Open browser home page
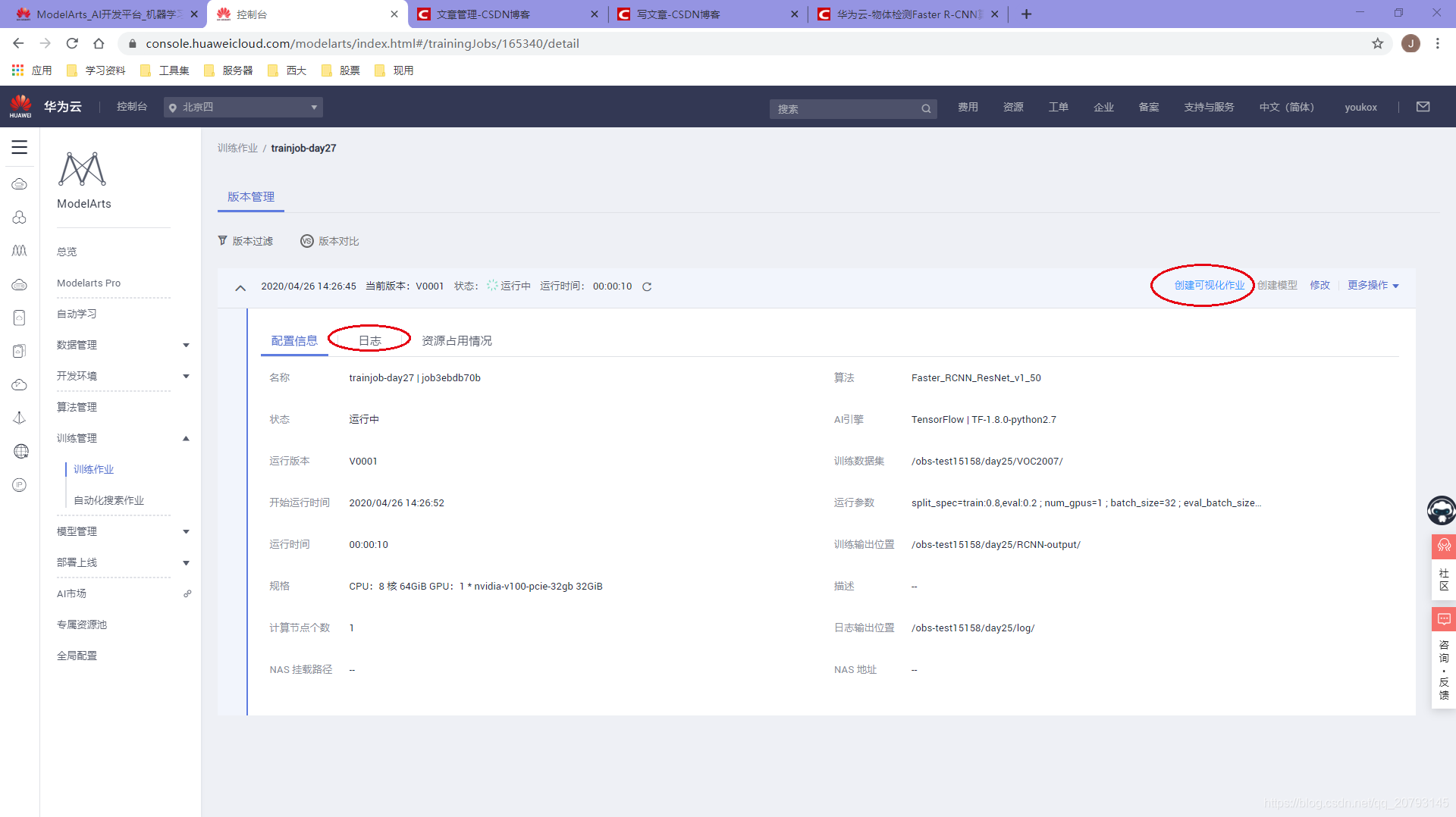 click(x=99, y=43)
